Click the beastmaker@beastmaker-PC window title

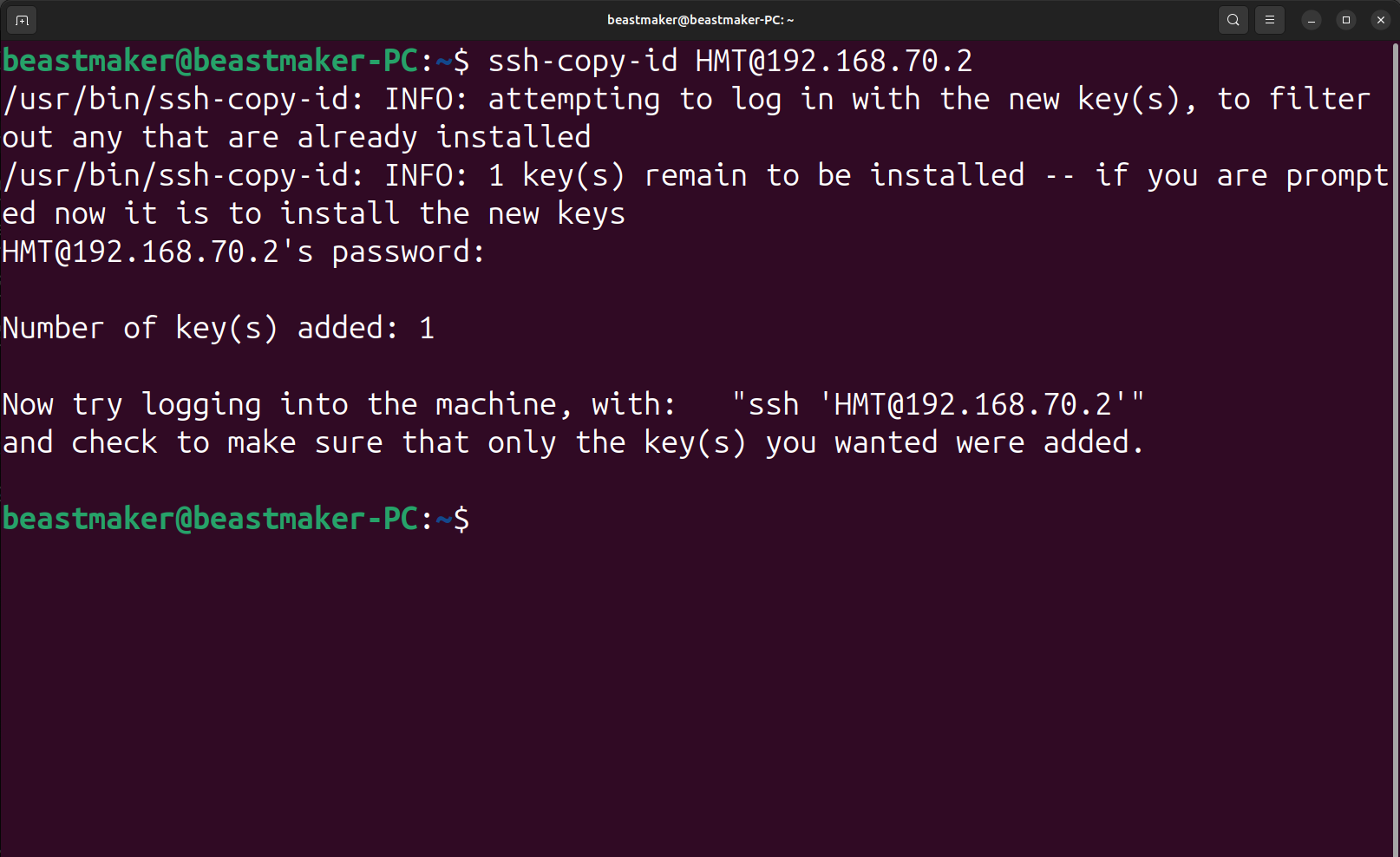pyautogui.click(x=700, y=20)
